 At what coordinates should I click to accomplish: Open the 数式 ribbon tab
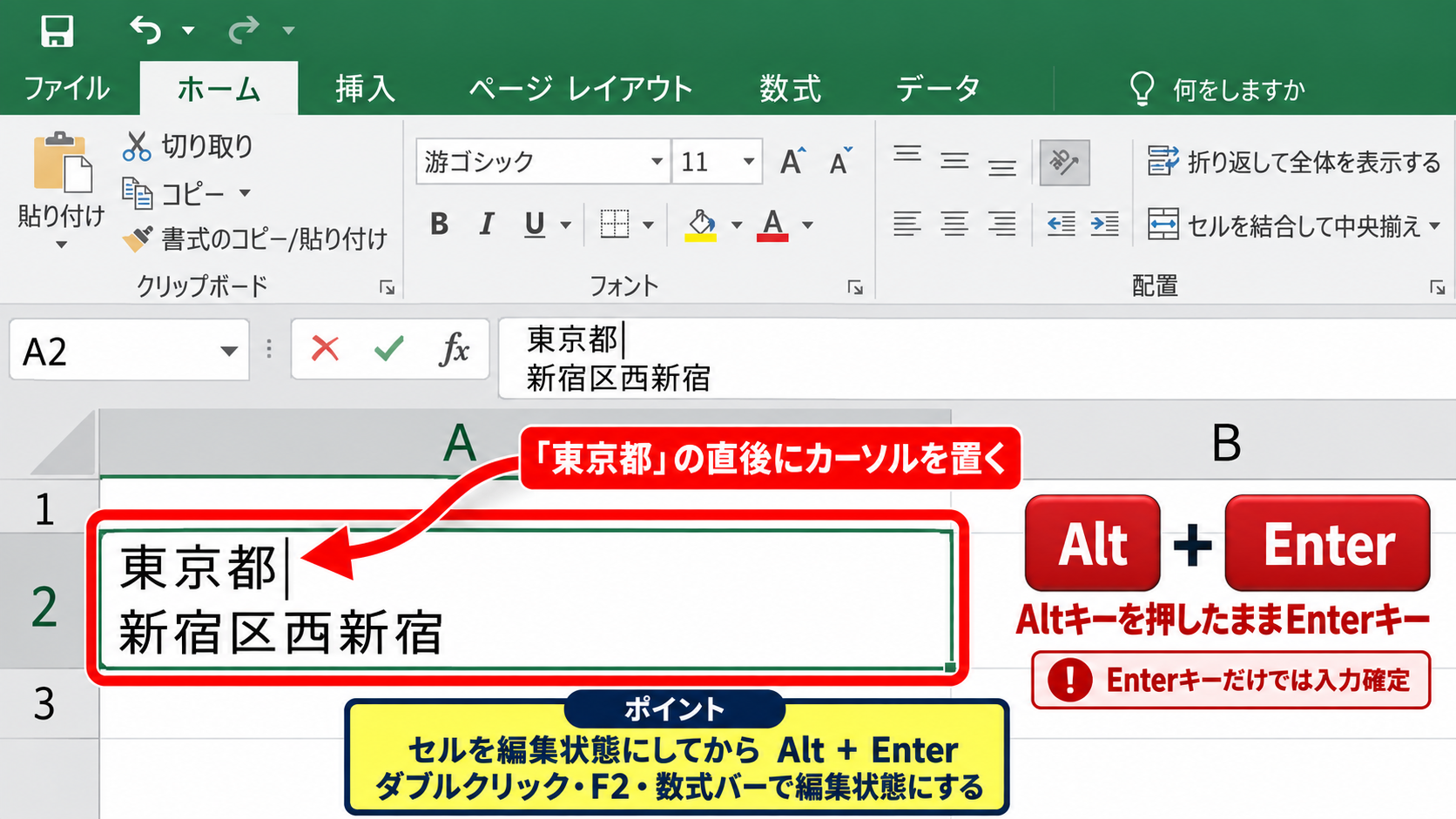point(791,89)
